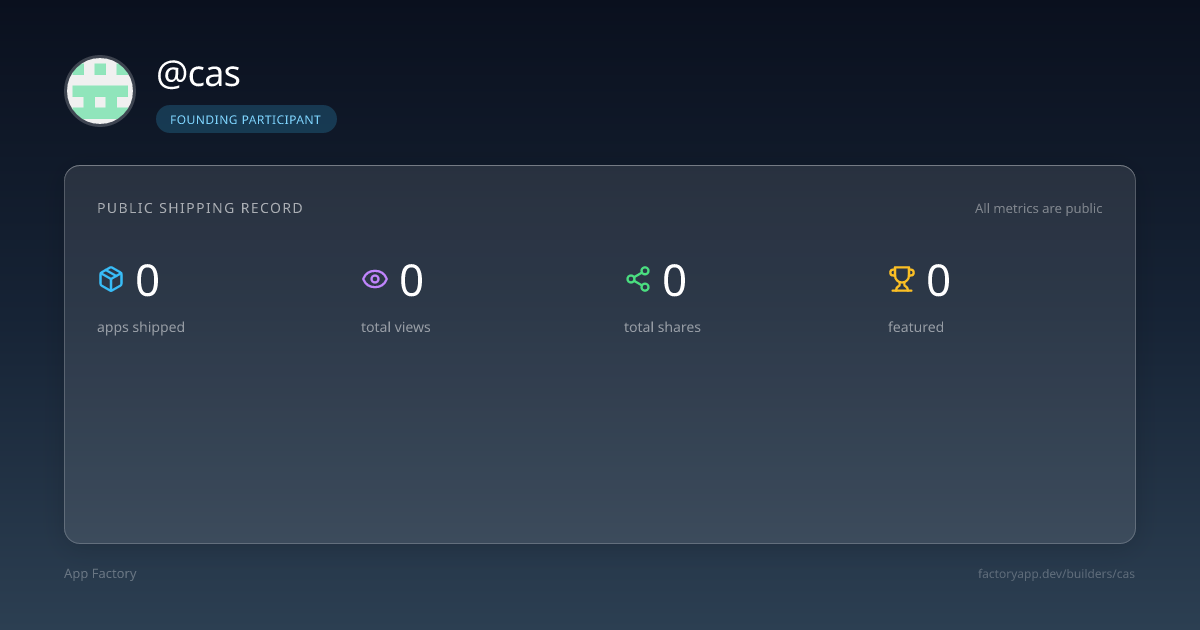Image resolution: width=1200 pixels, height=630 pixels.
Task: Click the 'All metrics are public' note
Action: click(x=1039, y=208)
